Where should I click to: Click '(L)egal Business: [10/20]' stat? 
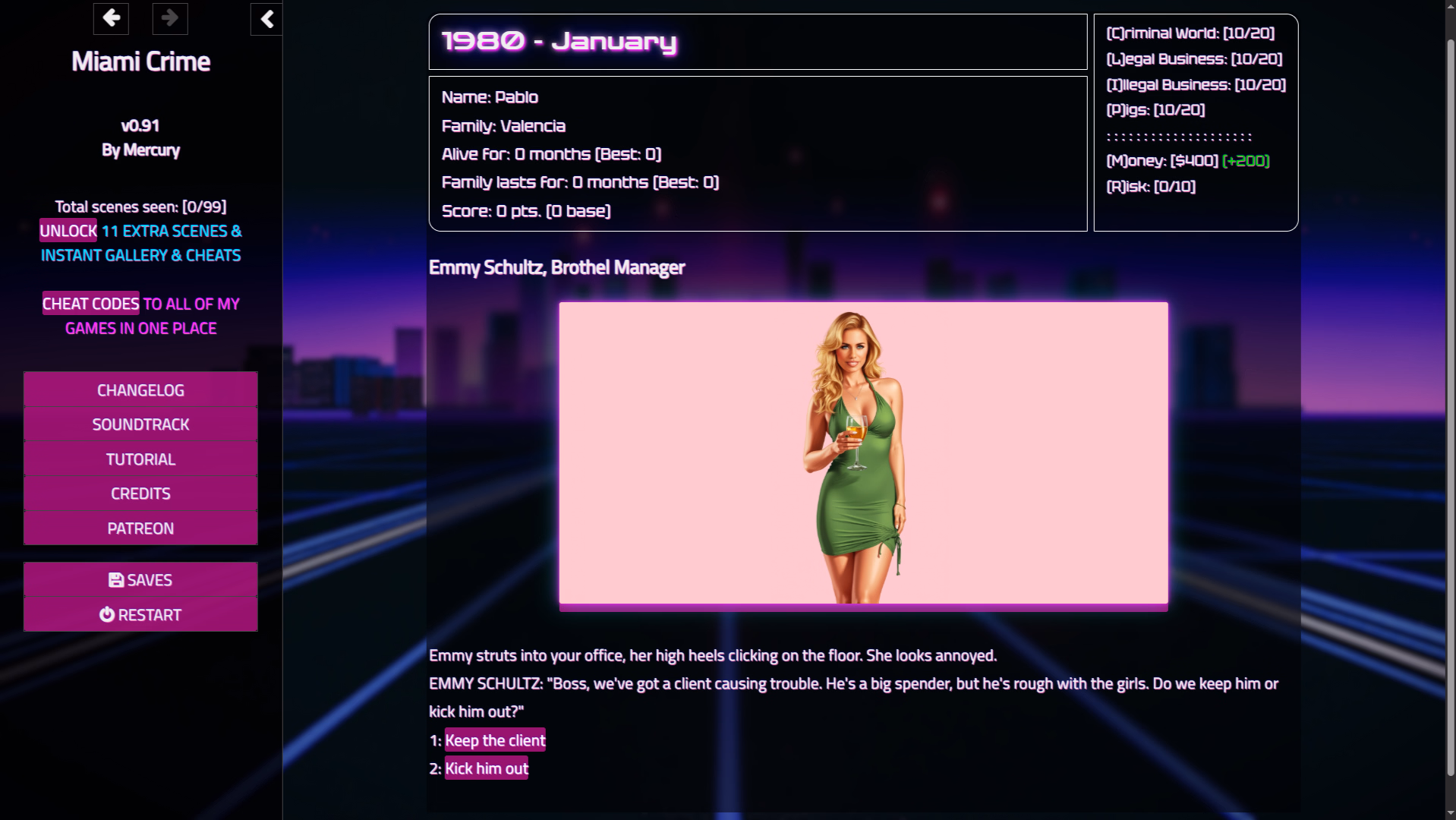click(x=1194, y=59)
